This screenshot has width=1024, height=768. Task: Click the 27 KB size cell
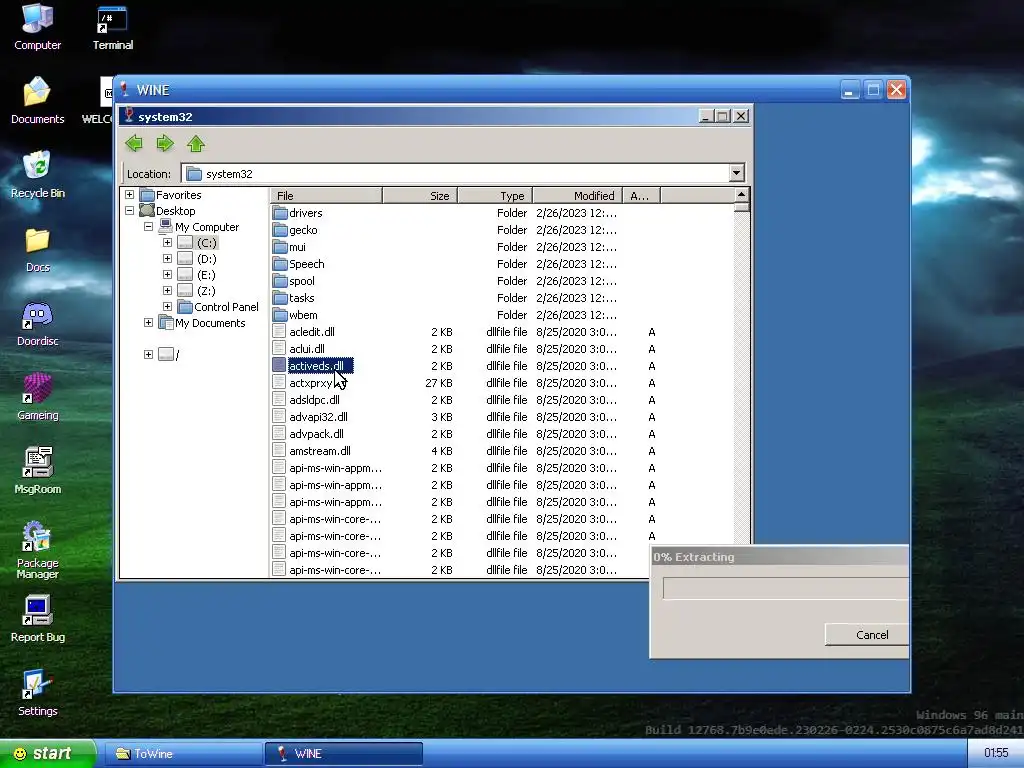[439, 383]
